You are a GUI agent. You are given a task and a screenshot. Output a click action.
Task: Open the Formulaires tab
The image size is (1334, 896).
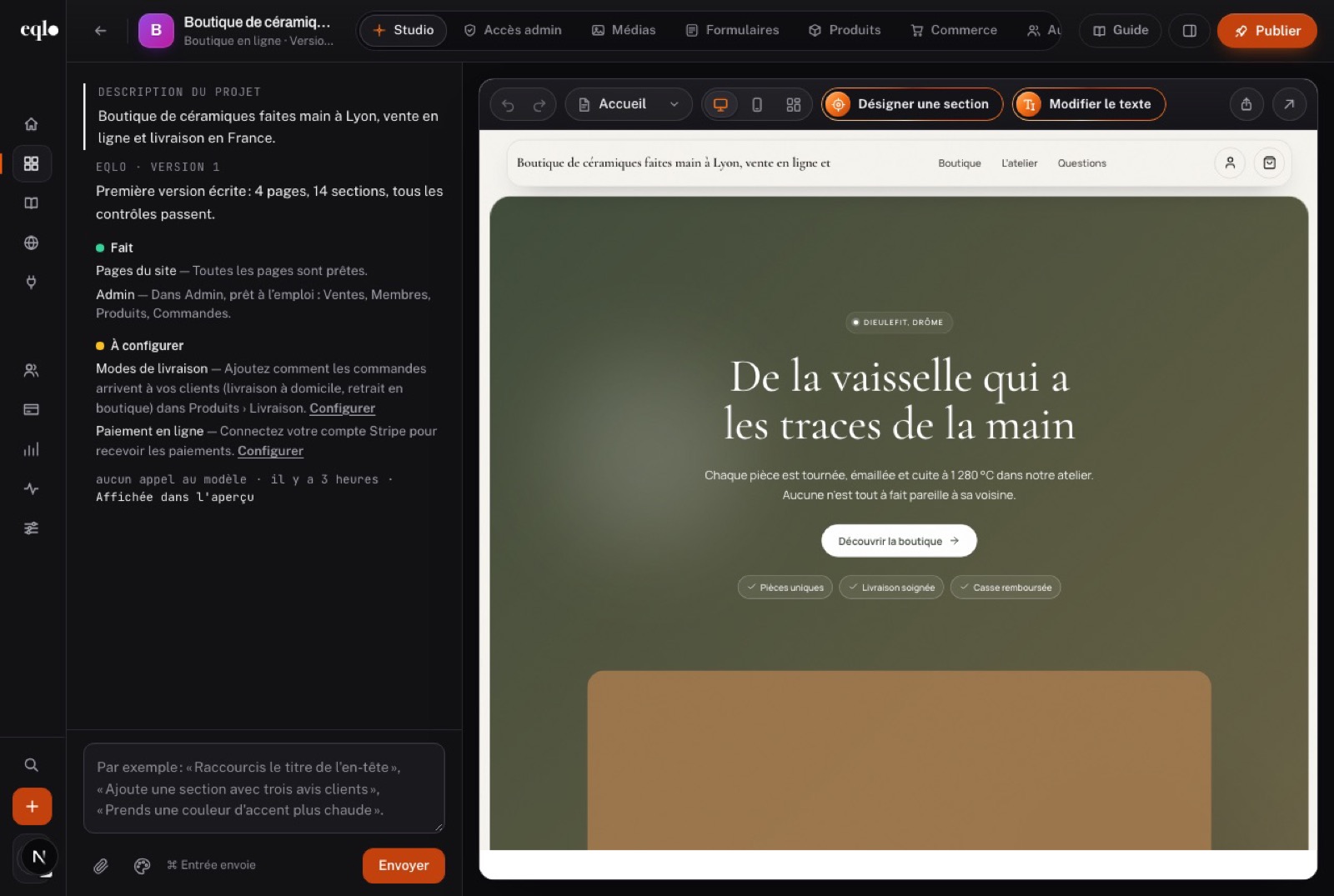click(732, 30)
